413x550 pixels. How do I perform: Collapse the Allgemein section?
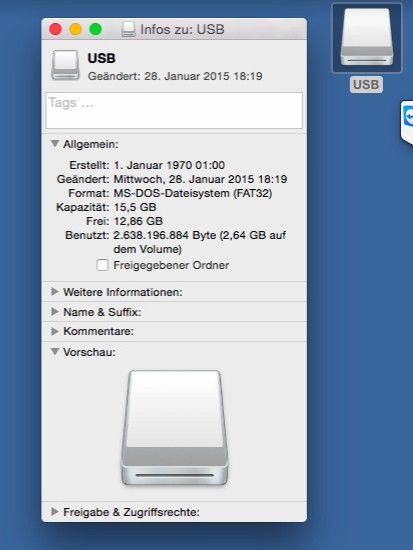[x=55, y=144]
